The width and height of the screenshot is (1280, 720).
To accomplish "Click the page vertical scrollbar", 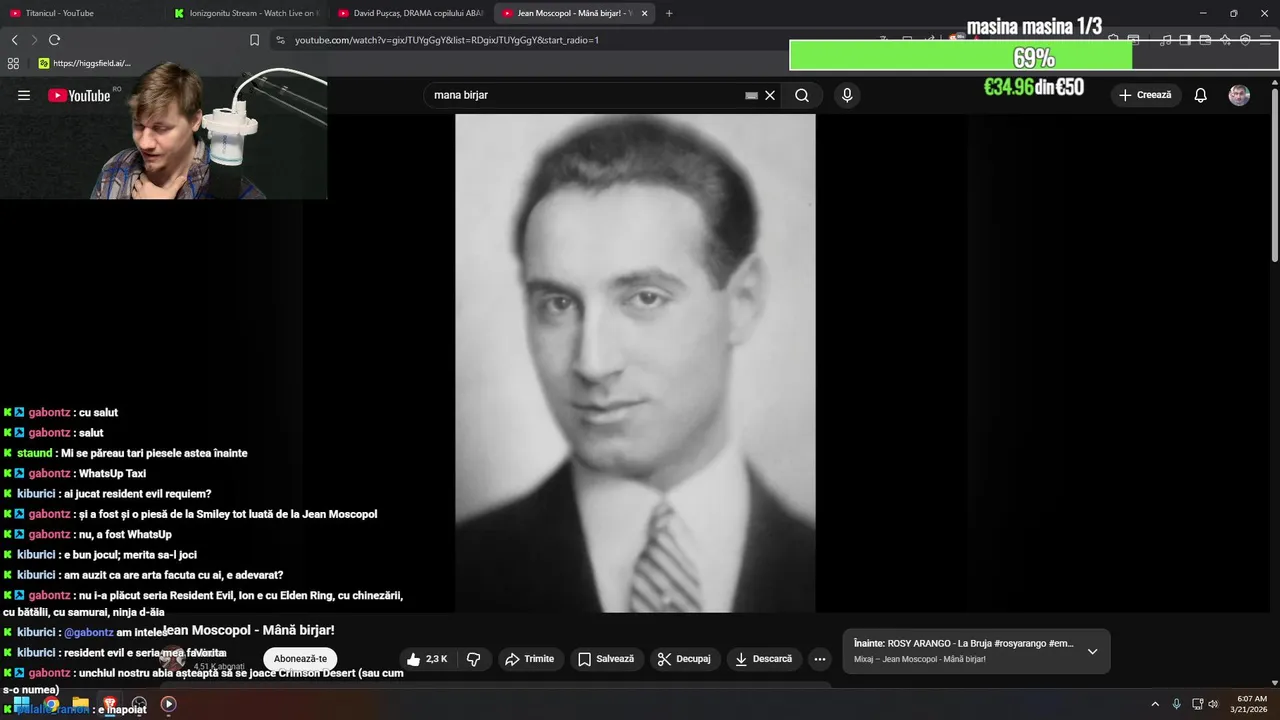I will click(1274, 175).
